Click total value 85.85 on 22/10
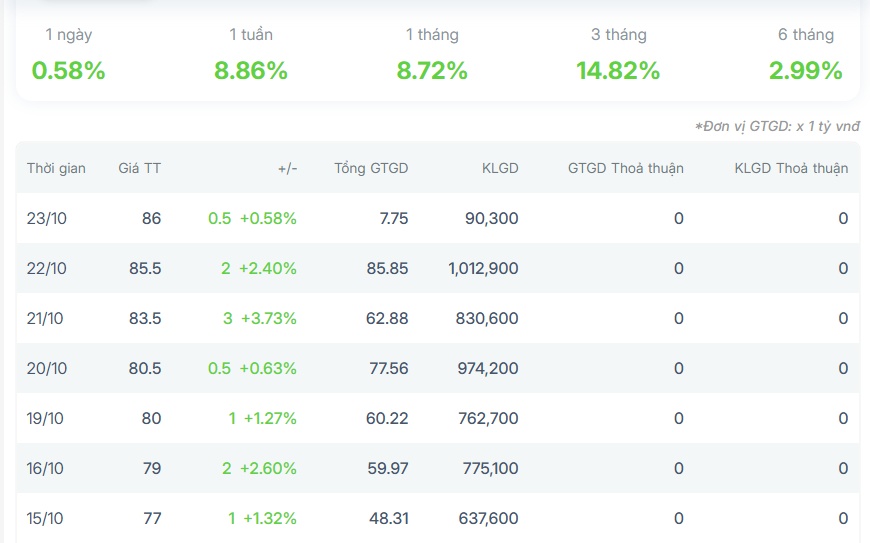This screenshot has height=543, width=870. coord(387,268)
